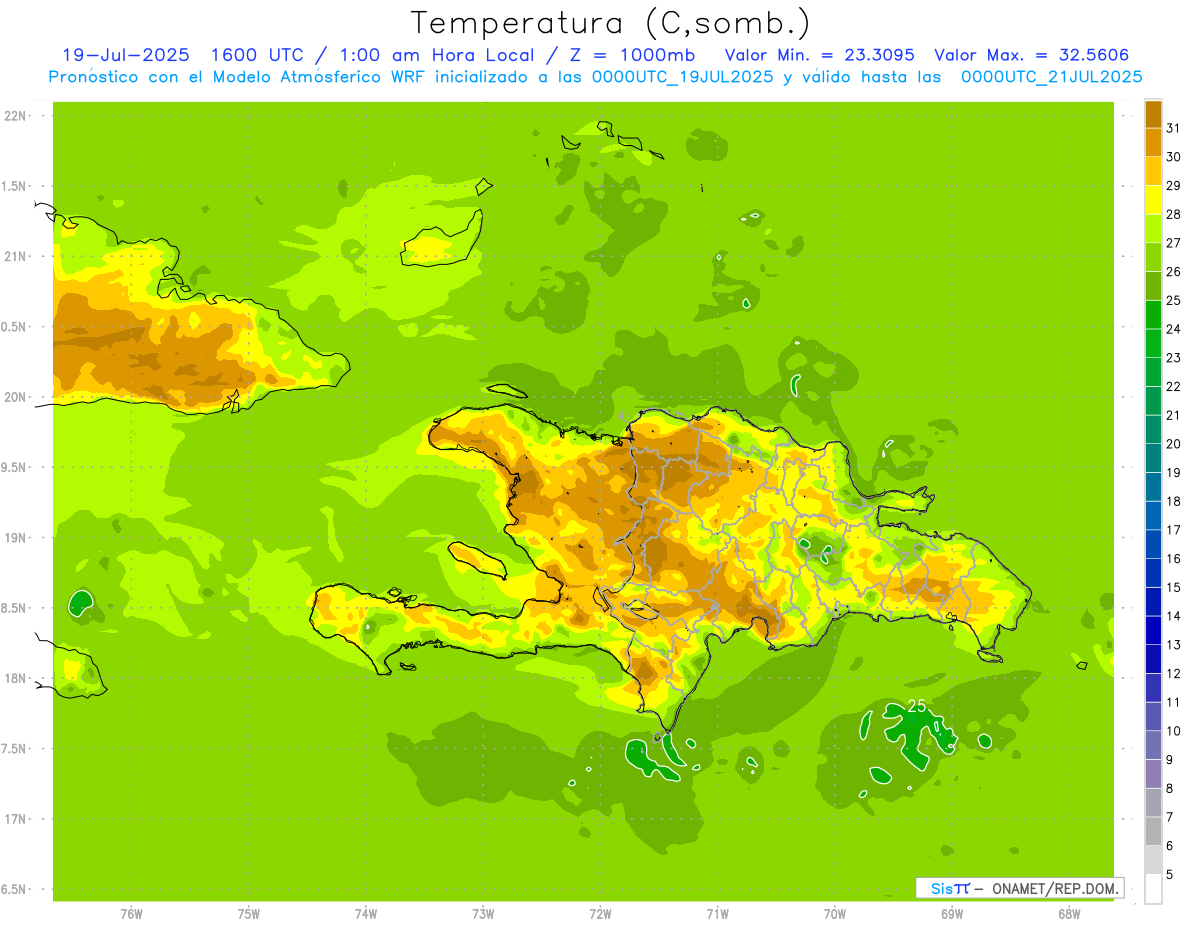
Task: Click the "71W" longitude axis label
Action: pos(717,914)
